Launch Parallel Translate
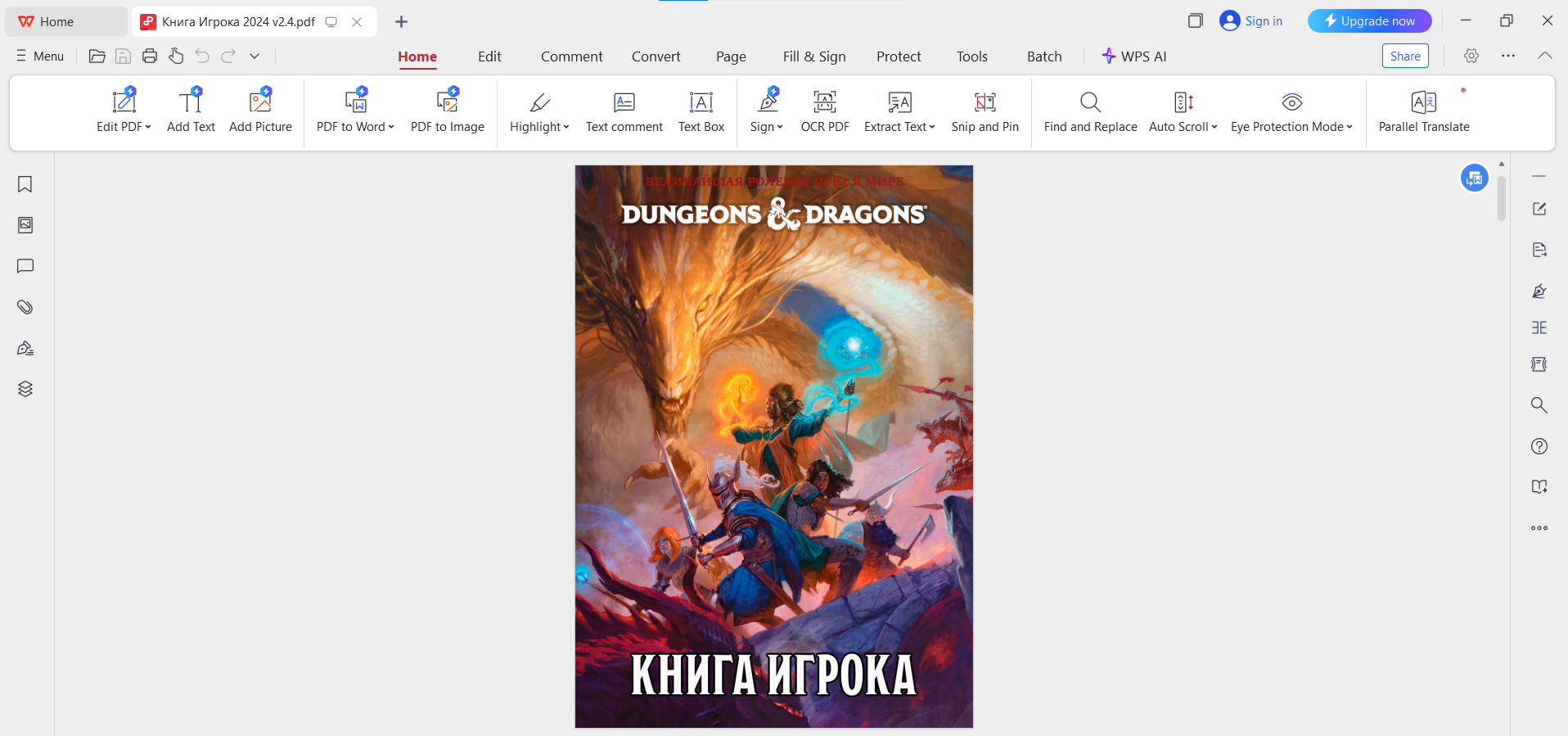This screenshot has height=736, width=1568. [x=1424, y=110]
